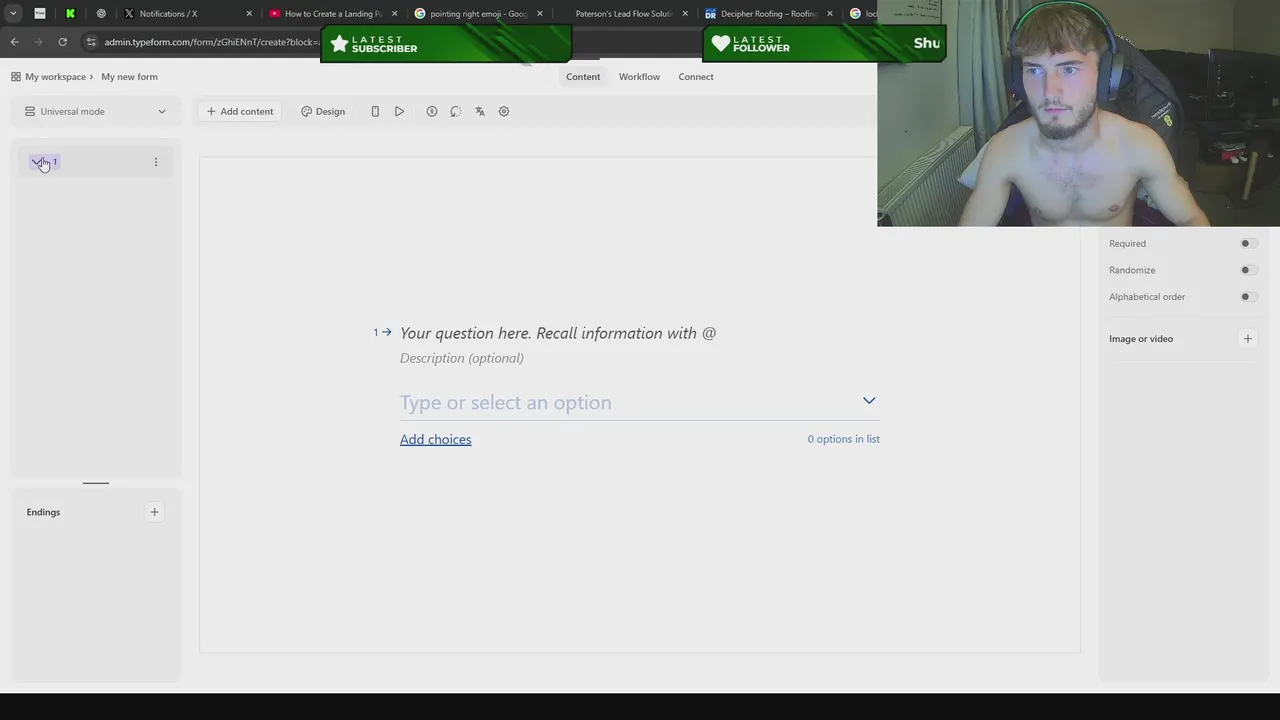Click My new form title
This screenshot has height=720, width=1280.
coord(129,77)
